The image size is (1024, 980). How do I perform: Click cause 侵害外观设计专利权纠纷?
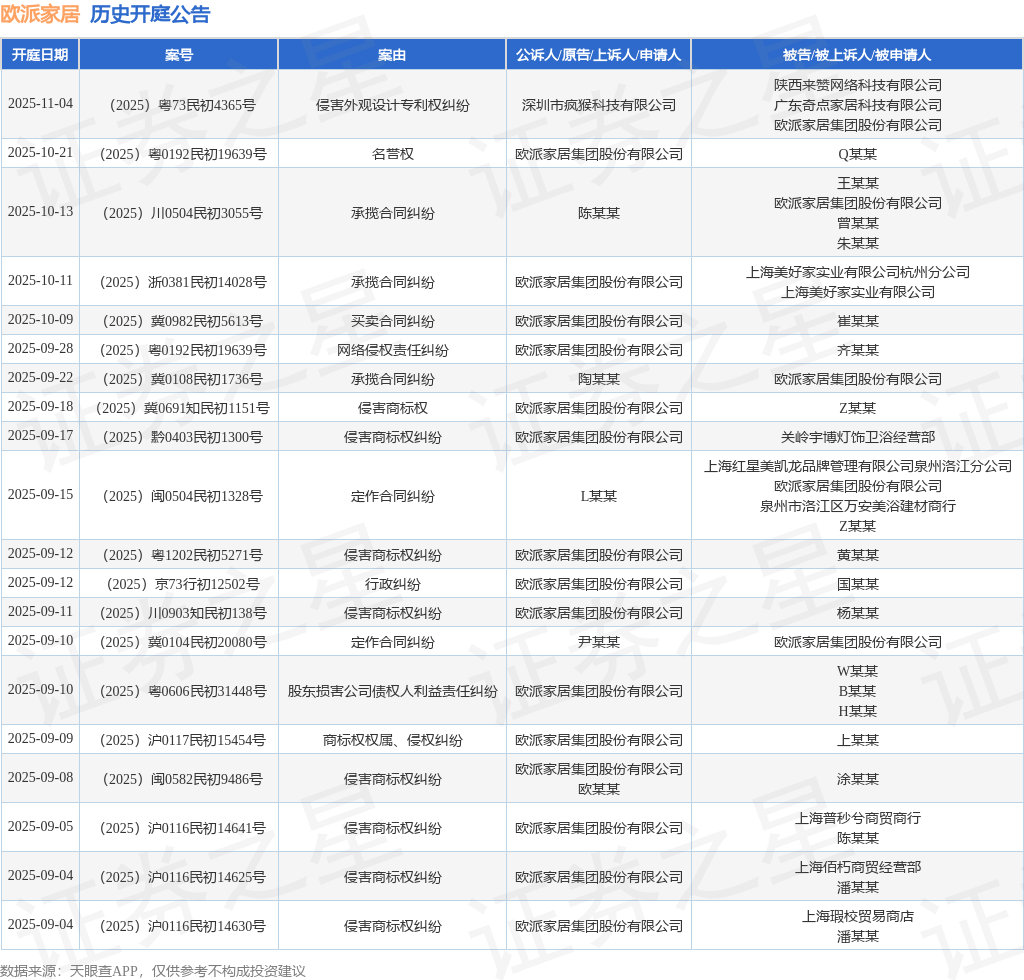pyautogui.click(x=392, y=105)
